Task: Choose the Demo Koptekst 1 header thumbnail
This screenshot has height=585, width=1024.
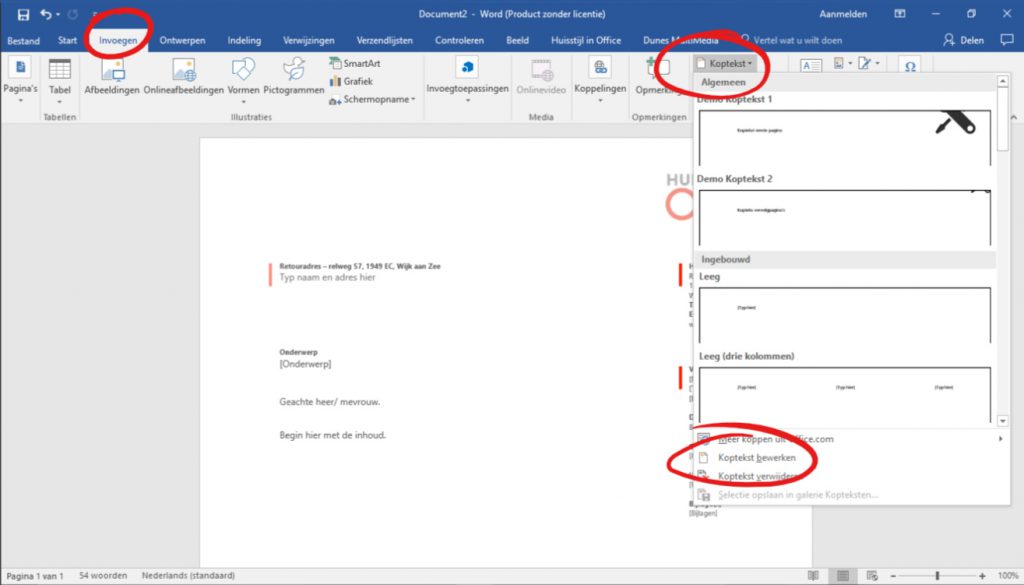Action: 844,137
